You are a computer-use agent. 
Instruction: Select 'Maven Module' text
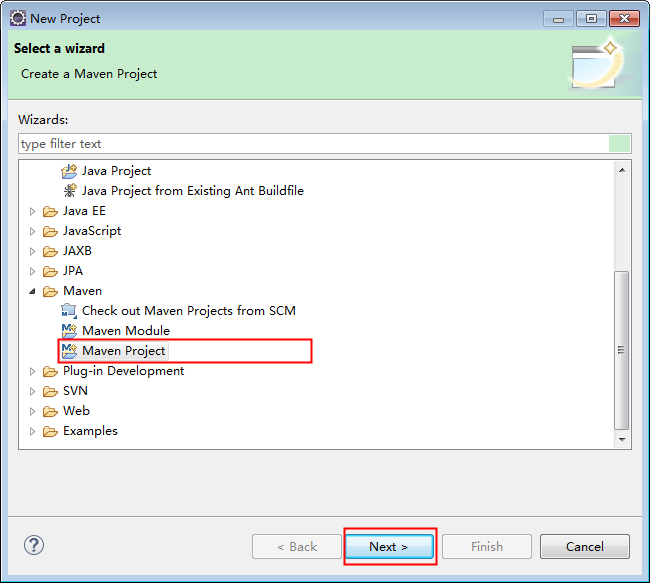(126, 330)
